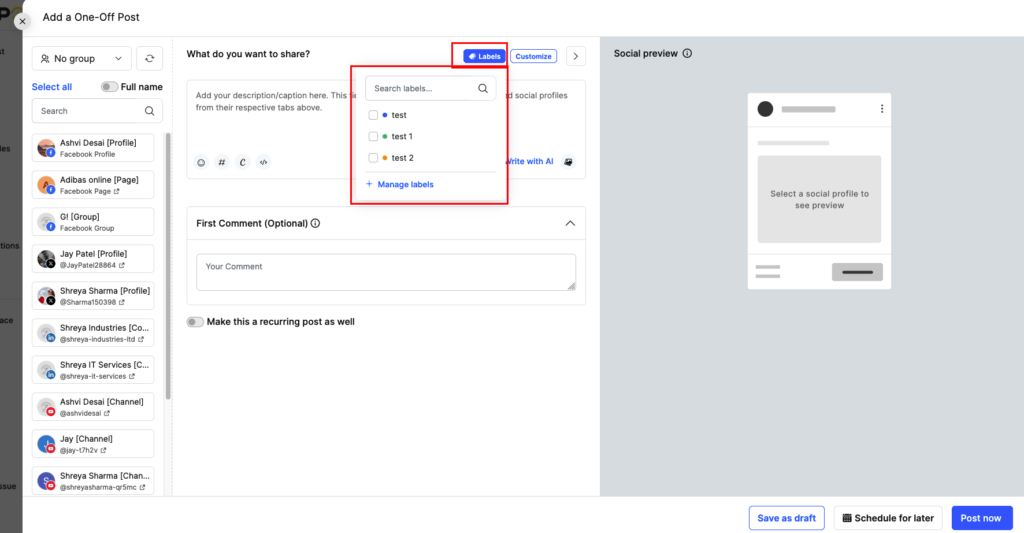Select Jay [Channel] profile

tap(93, 444)
